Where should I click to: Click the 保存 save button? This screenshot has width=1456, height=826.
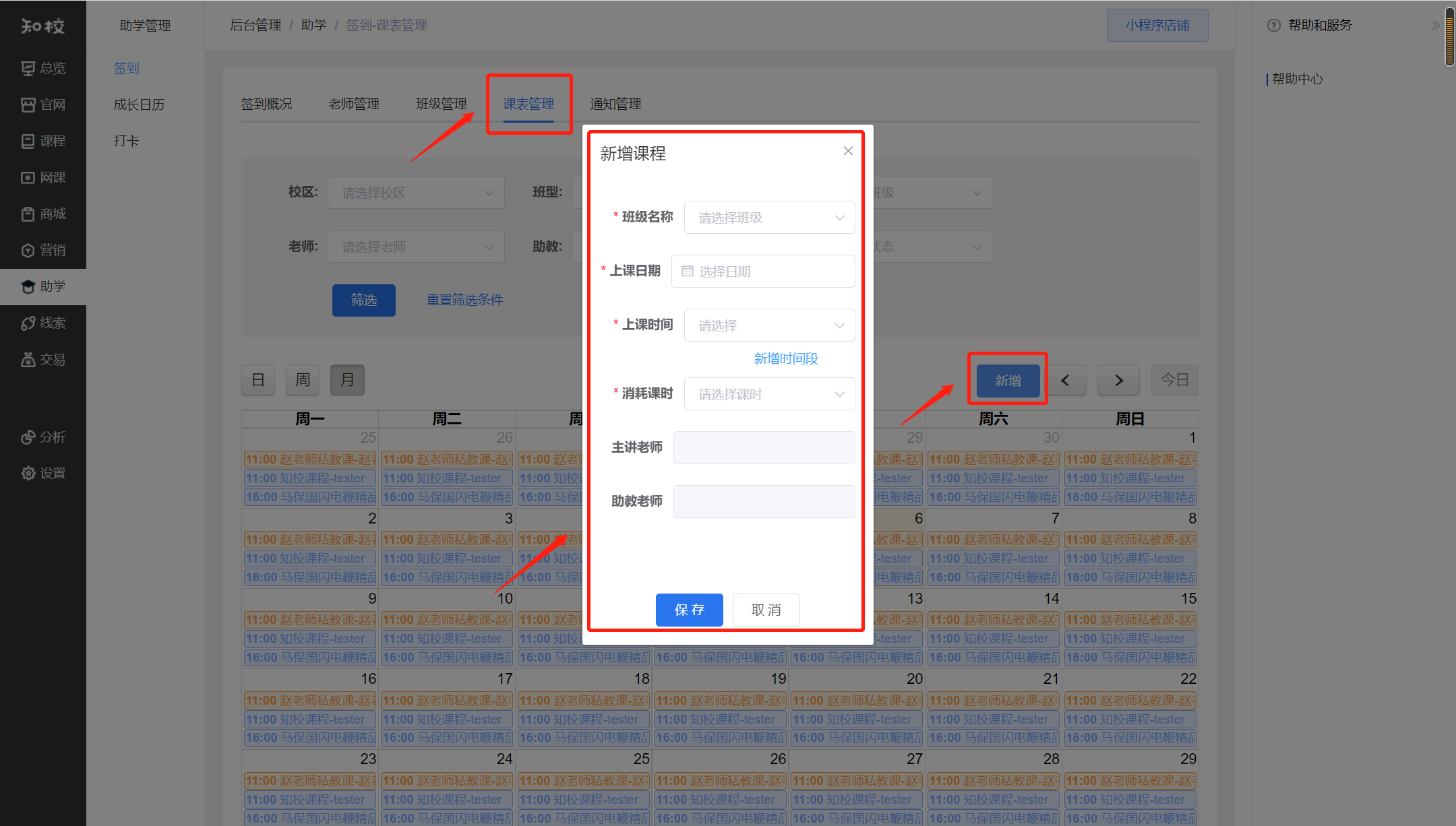(689, 610)
